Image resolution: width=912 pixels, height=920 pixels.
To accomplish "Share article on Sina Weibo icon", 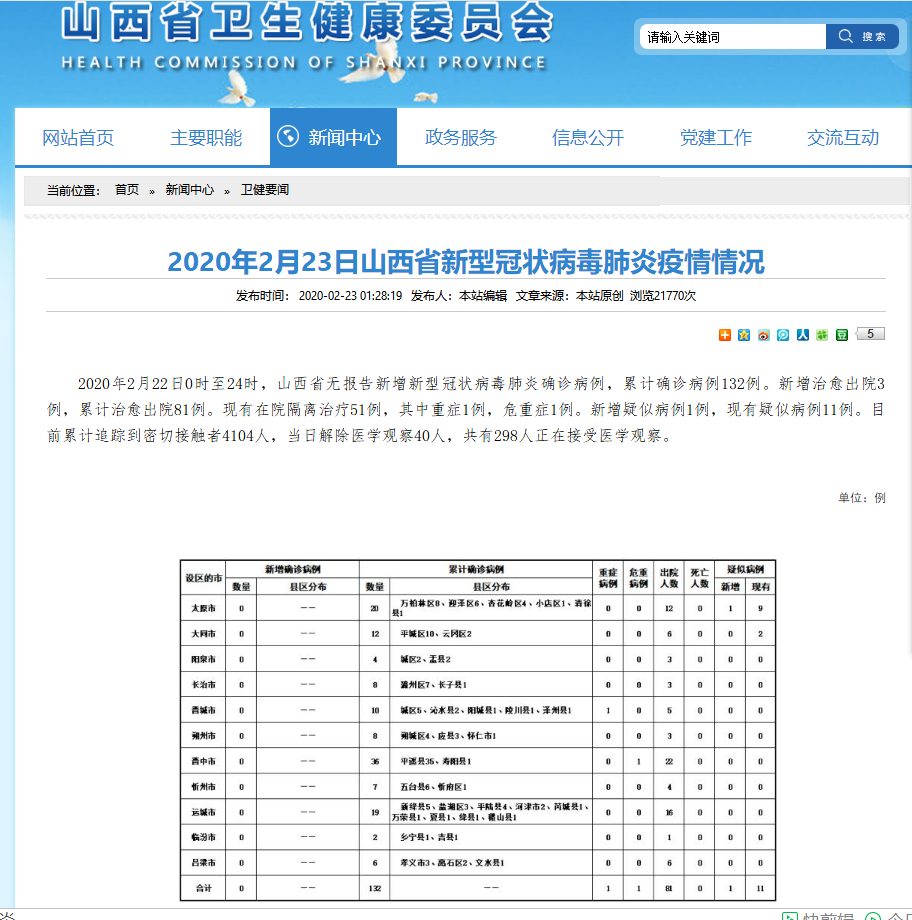I will click(x=764, y=335).
